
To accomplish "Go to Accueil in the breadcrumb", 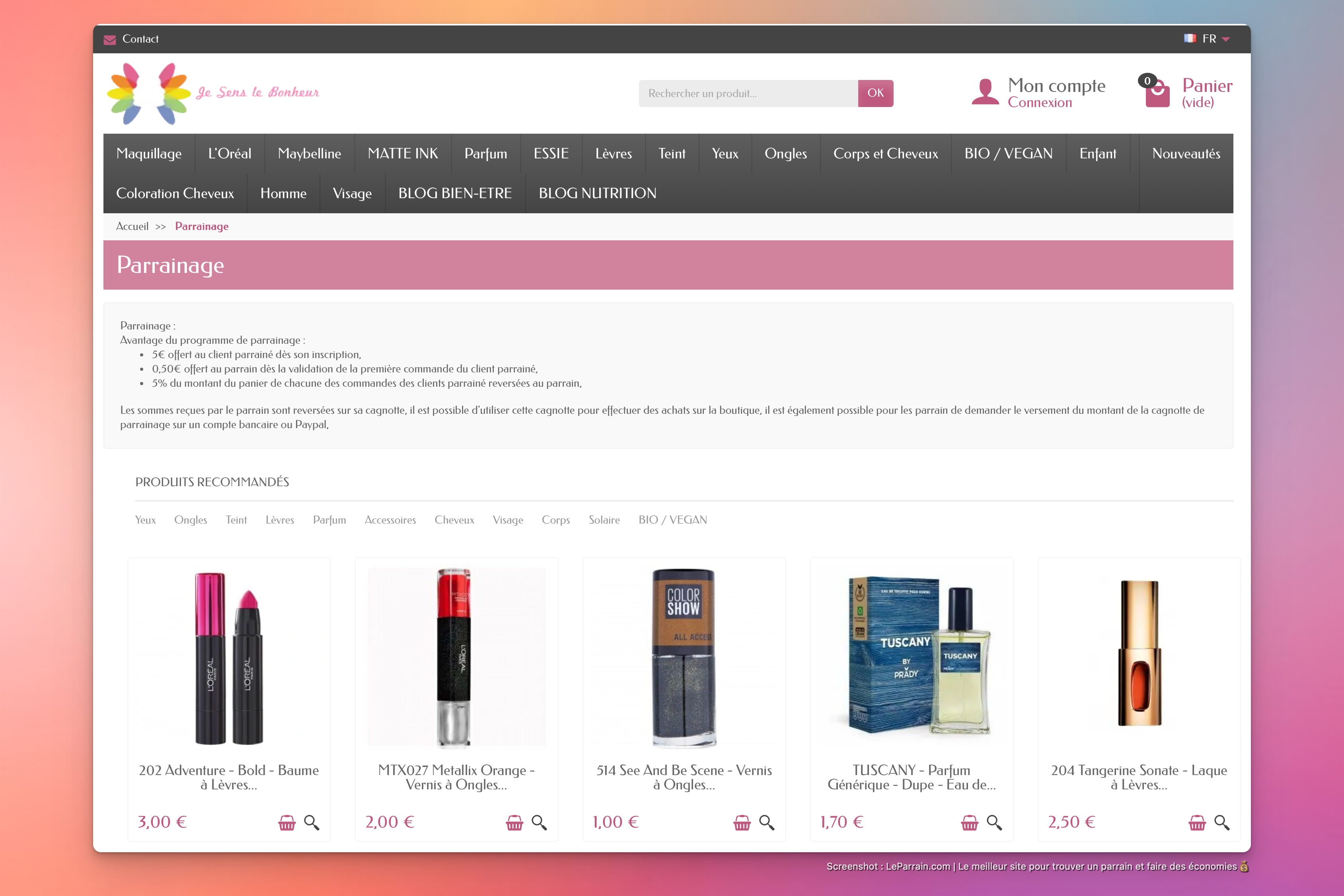I will tap(132, 226).
